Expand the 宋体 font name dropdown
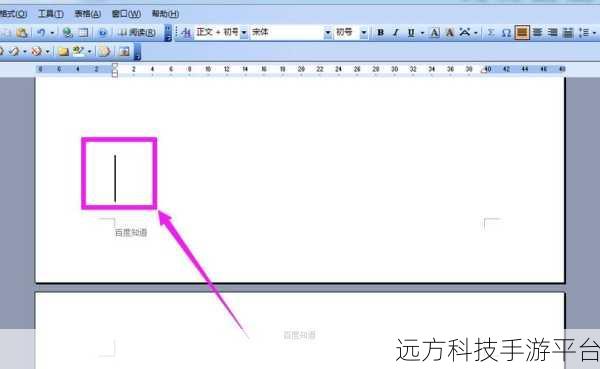600x369 pixels. pyautogui.click(x=328, y=33)
